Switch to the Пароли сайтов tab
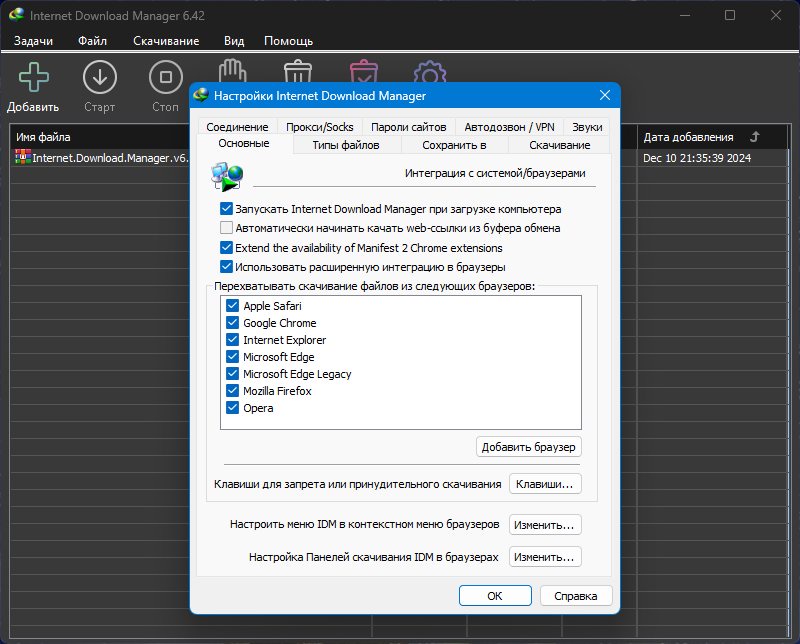The height and width of the screenshot is (644, 800). [x=408, y=127]
